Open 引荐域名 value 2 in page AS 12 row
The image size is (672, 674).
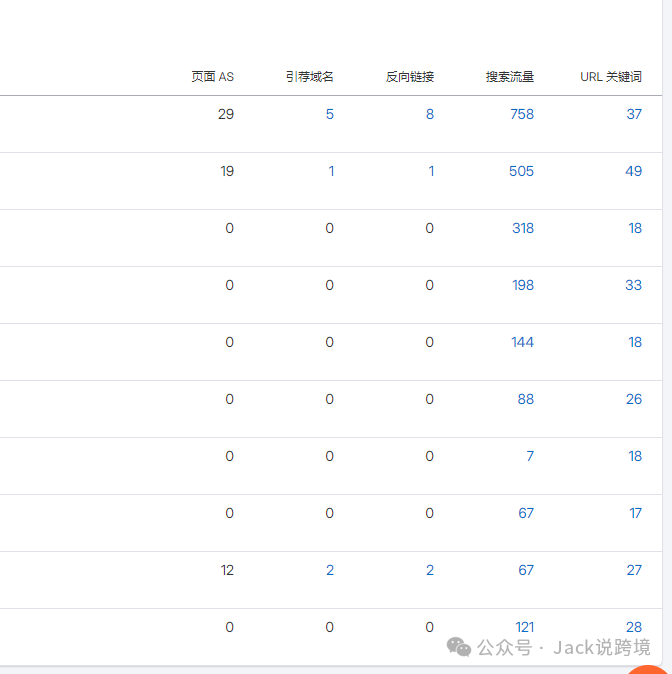(330, 570)
